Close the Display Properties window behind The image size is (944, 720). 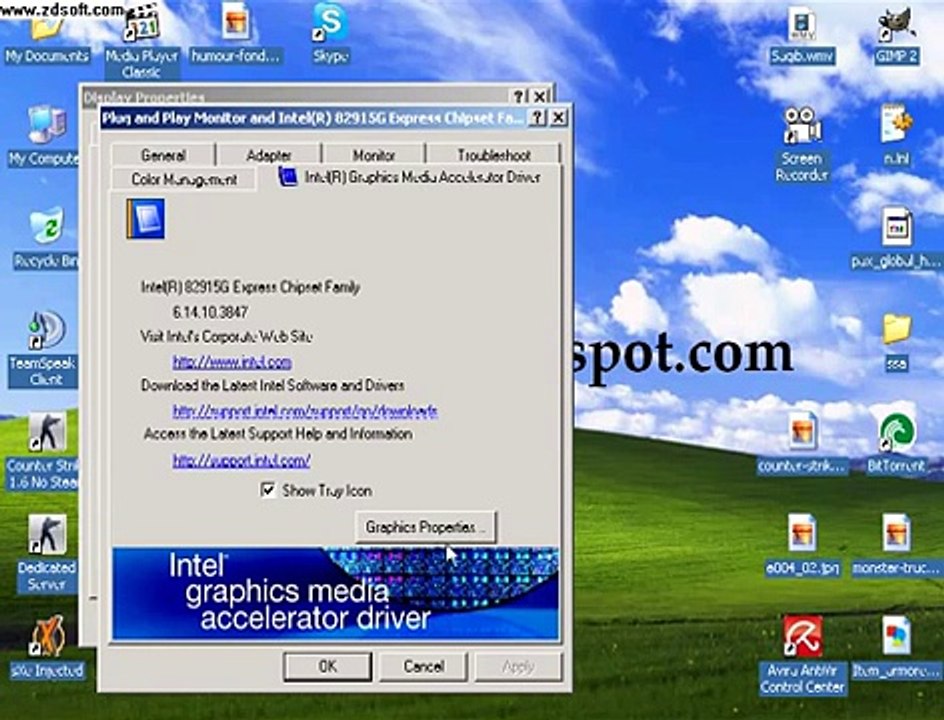pos(539,96)
